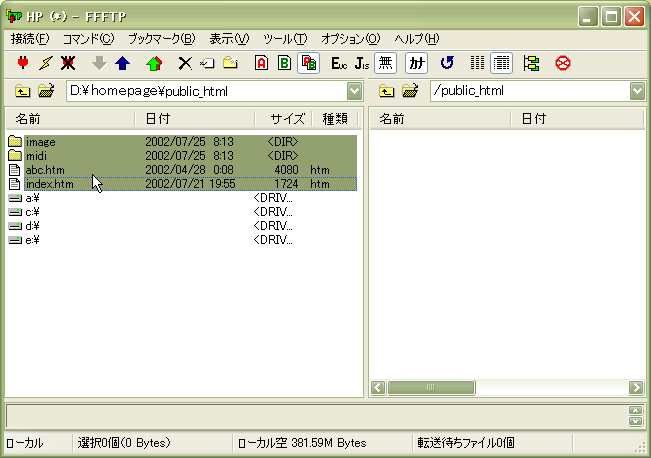Click the Quick Connect lightning icon

pyautogui.click(x=45, y=63)
